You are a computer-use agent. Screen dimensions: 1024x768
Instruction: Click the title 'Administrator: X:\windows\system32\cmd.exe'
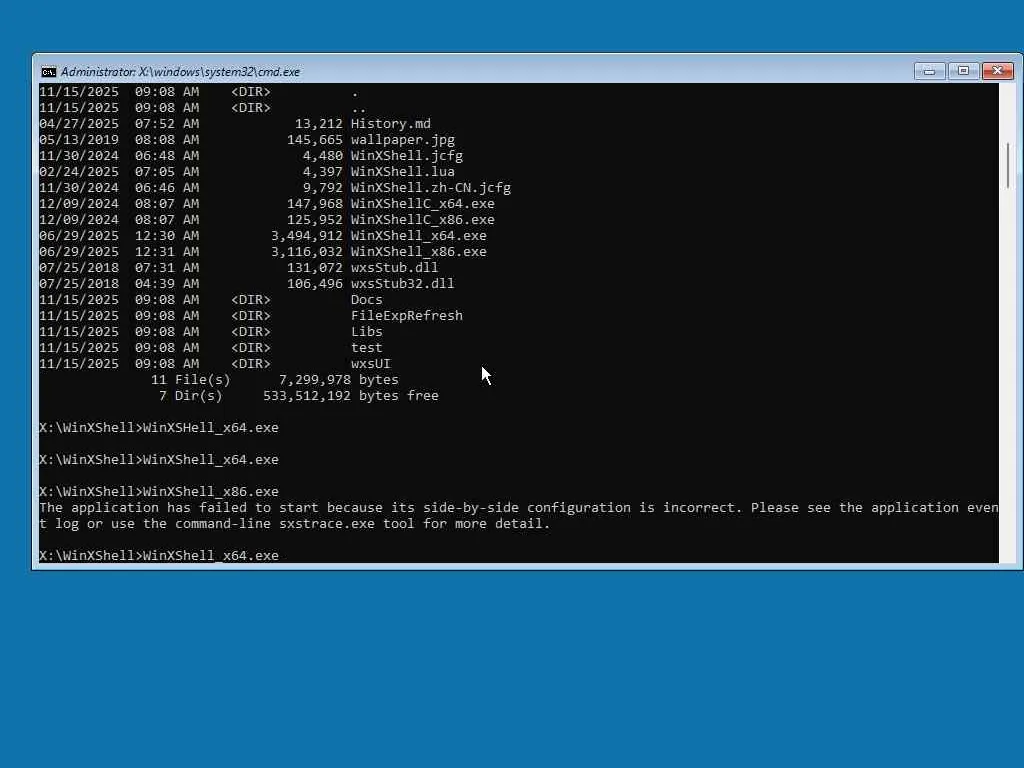[180, 72]
